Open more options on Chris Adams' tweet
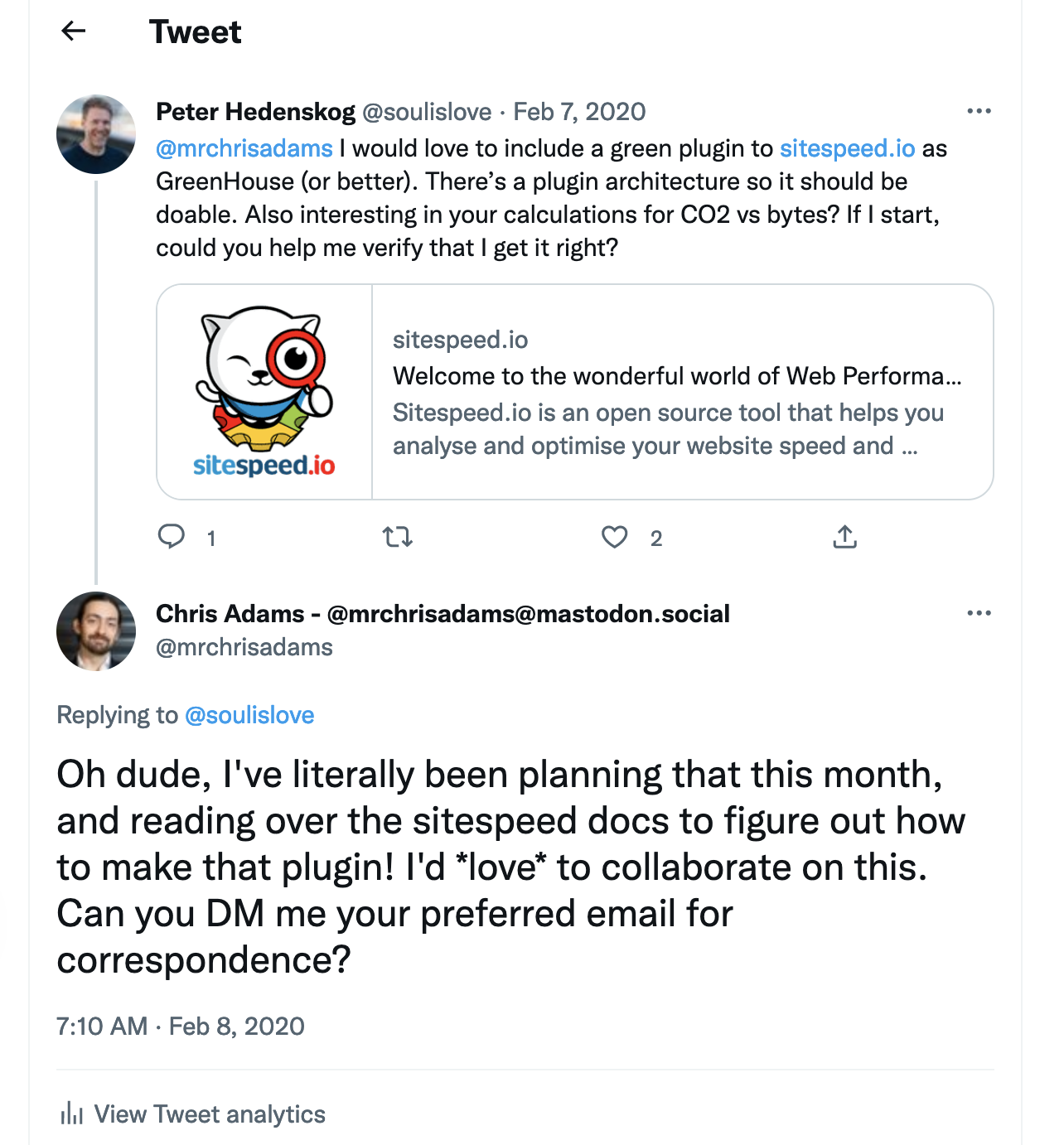The height and width of the screenshot is (1145, 1064). click(979, 613)
